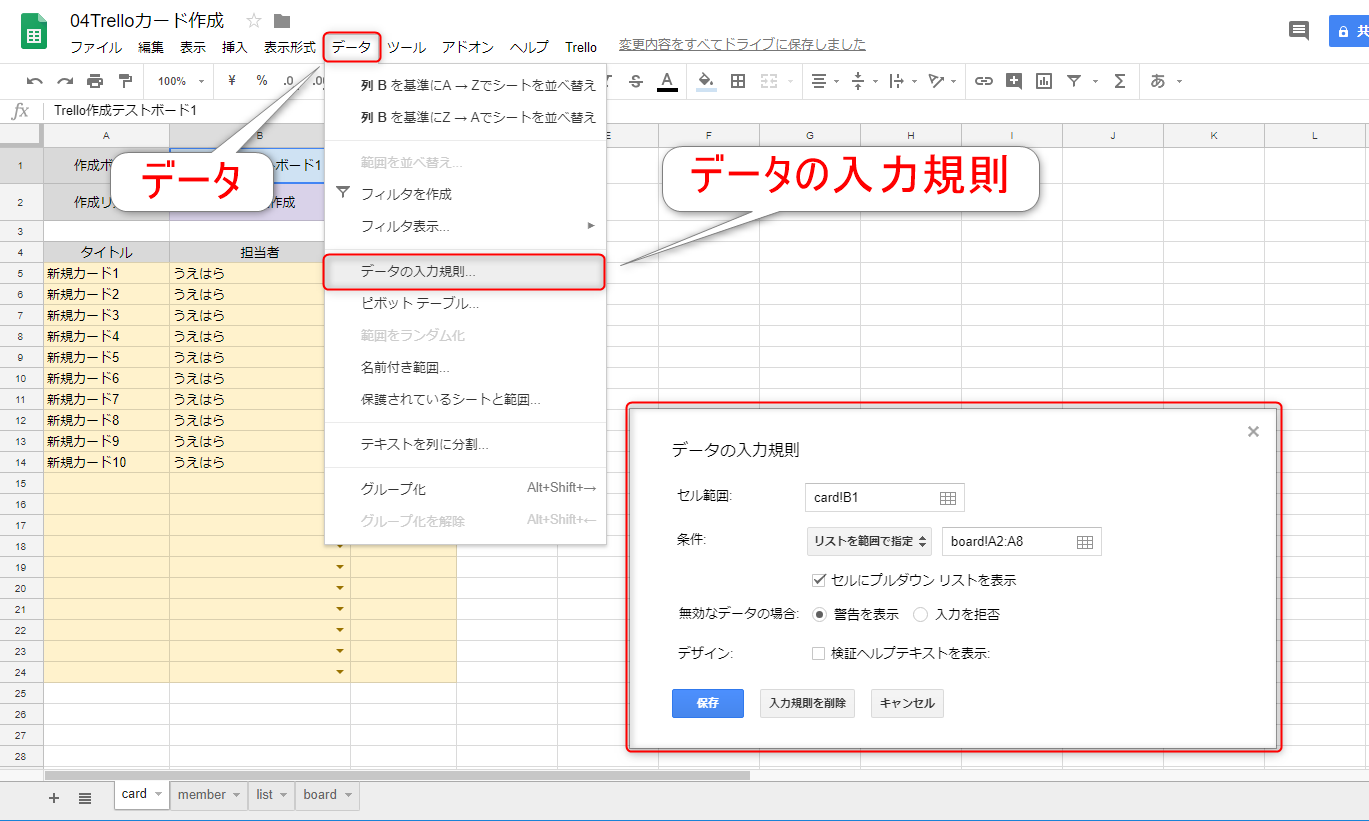Insert a chart icon
The image size is (1369, 821).
tap(1044, 81)
